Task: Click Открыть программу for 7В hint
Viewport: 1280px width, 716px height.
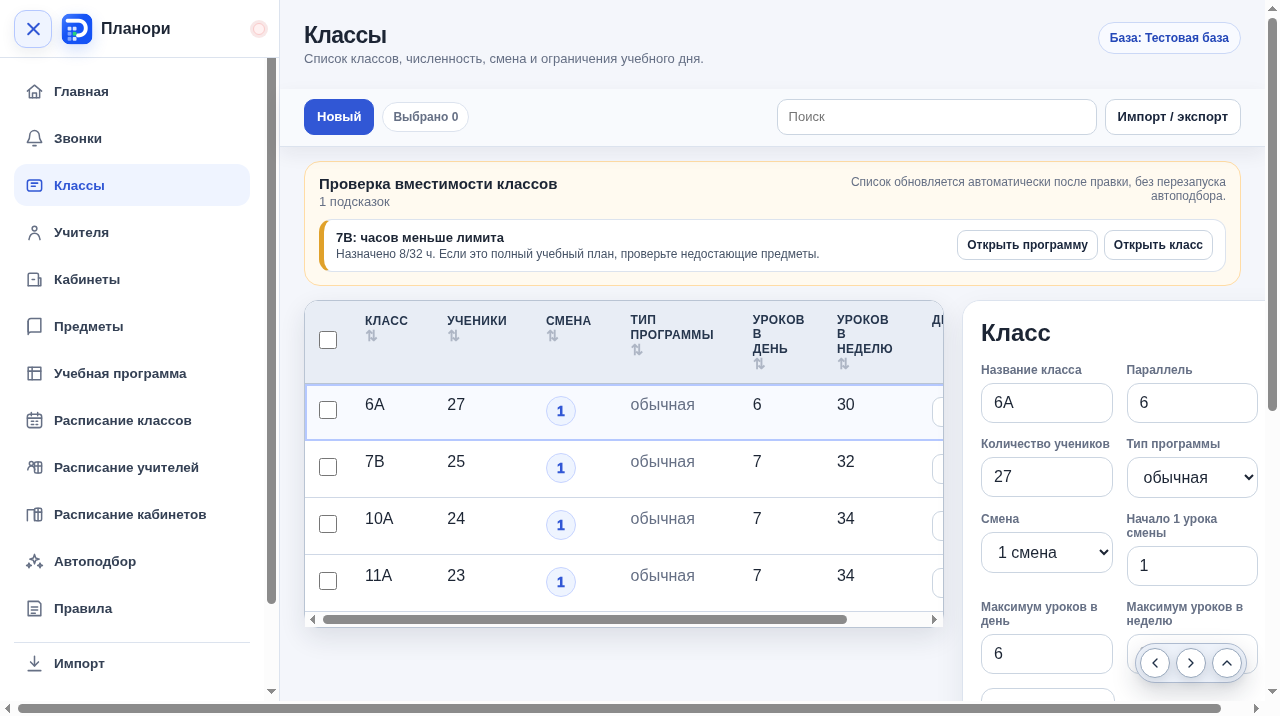Action: tap(1027, 245)
